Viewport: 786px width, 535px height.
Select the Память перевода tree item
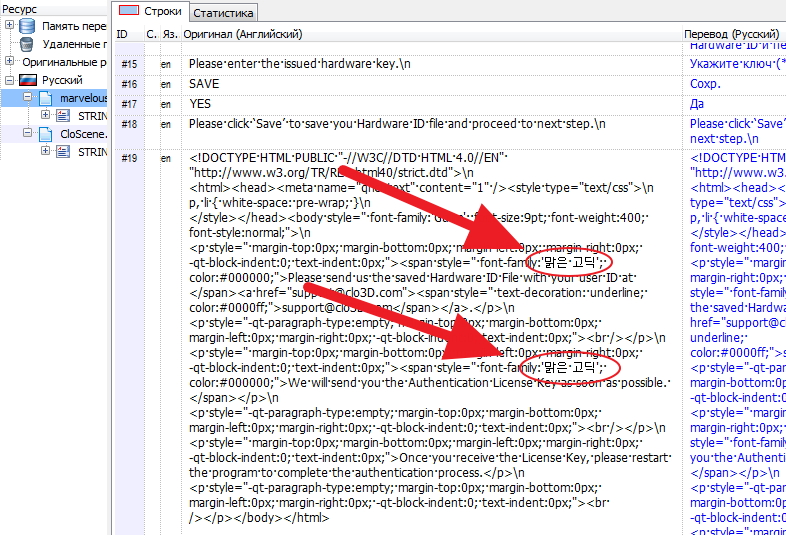tap(74, 26)
